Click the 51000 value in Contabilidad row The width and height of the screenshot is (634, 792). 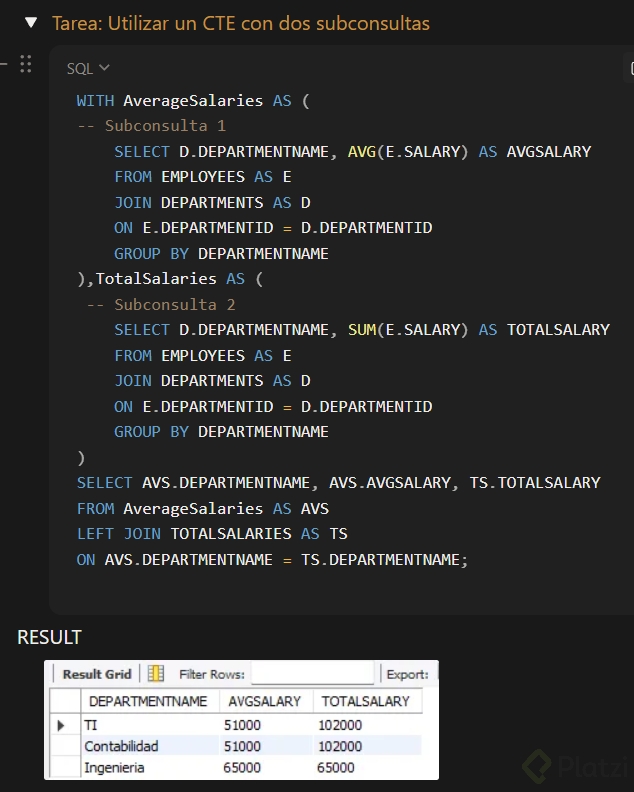point(242,746)
